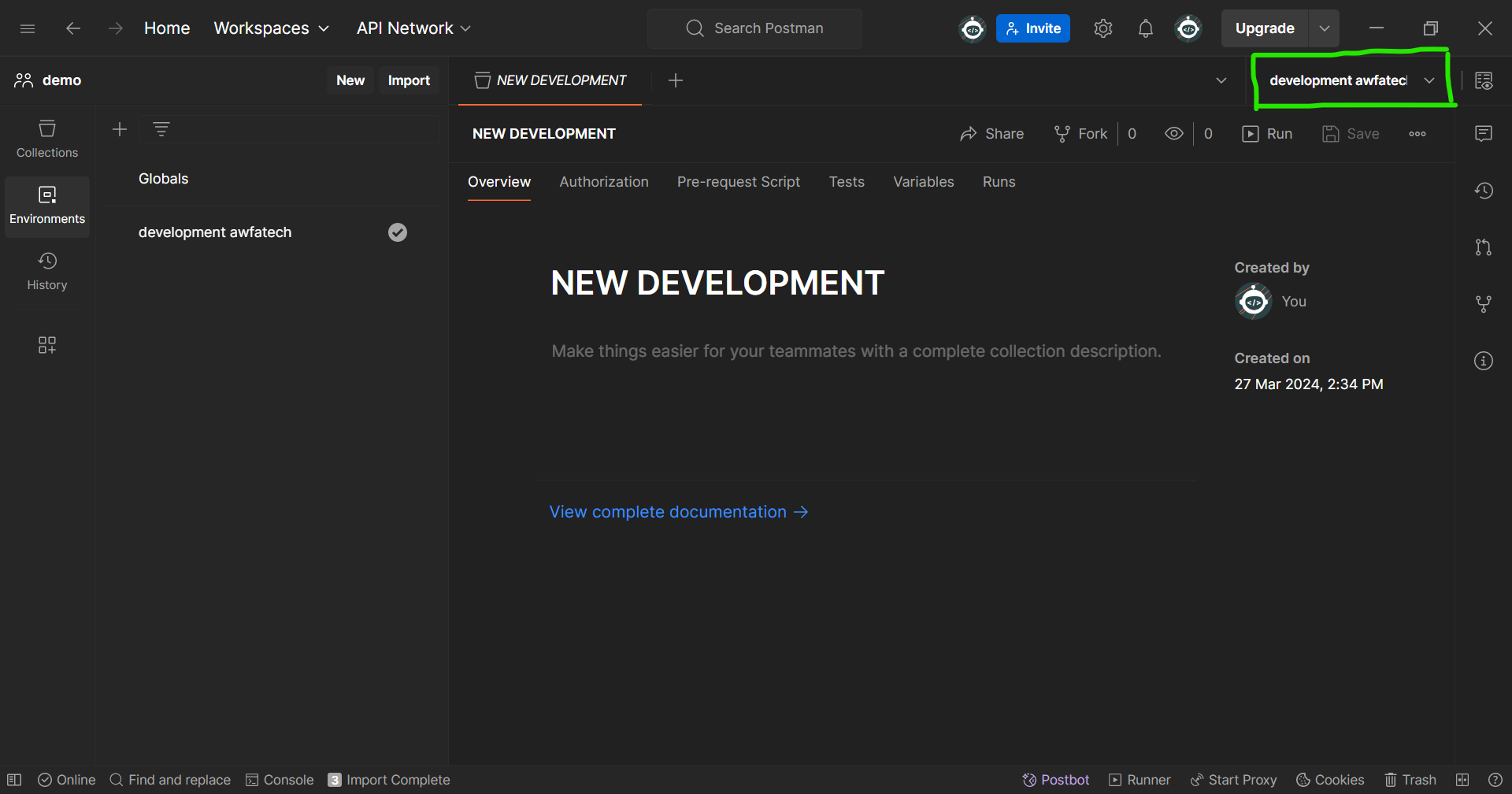Click the watch eye icon for collection
Screen dimensions: 1512x794
pyautogui.click(x=1173, y=134)
